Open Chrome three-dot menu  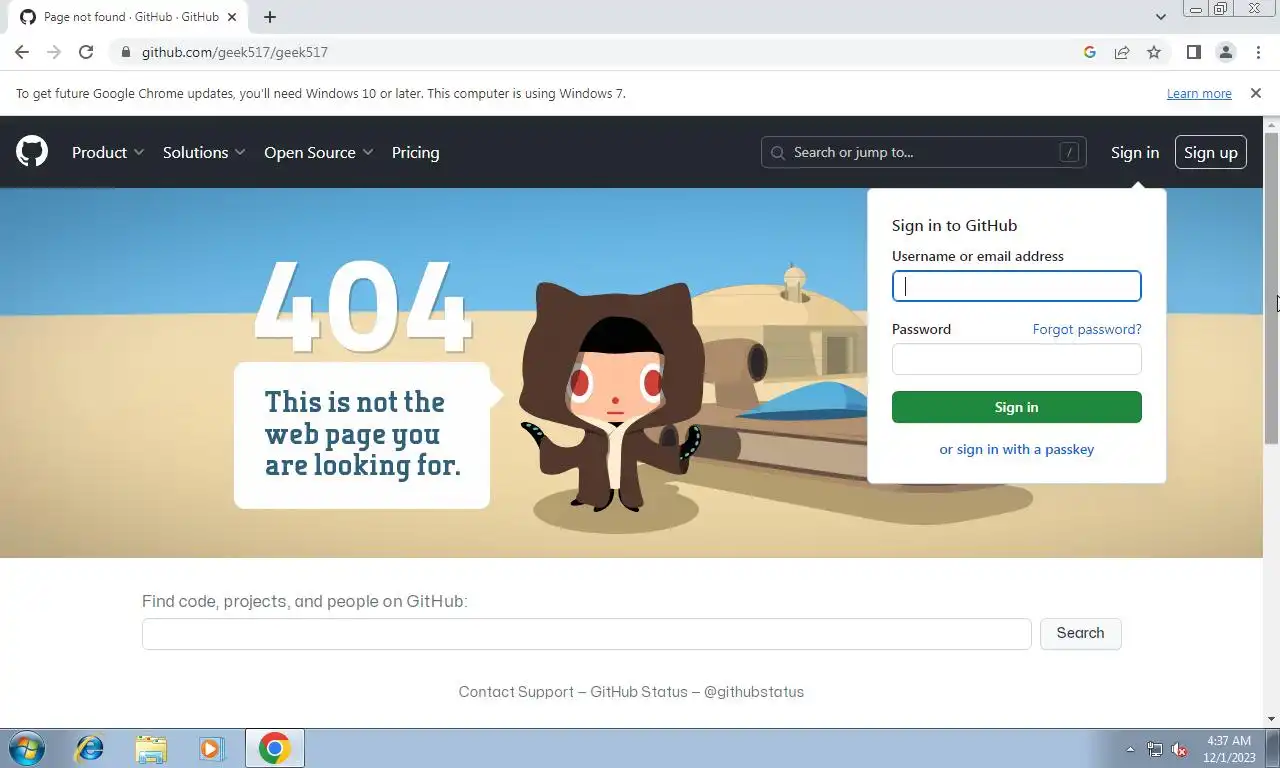pyautogui.click(x=1258, y=52)
